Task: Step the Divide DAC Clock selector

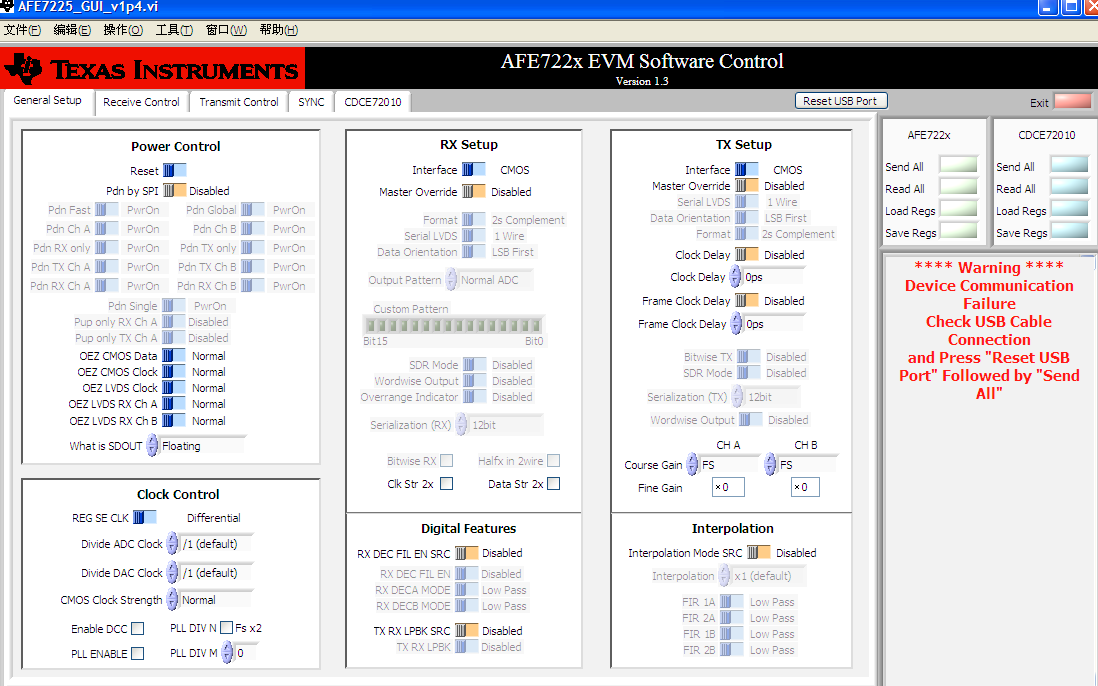Action: (x=172, y=573)
